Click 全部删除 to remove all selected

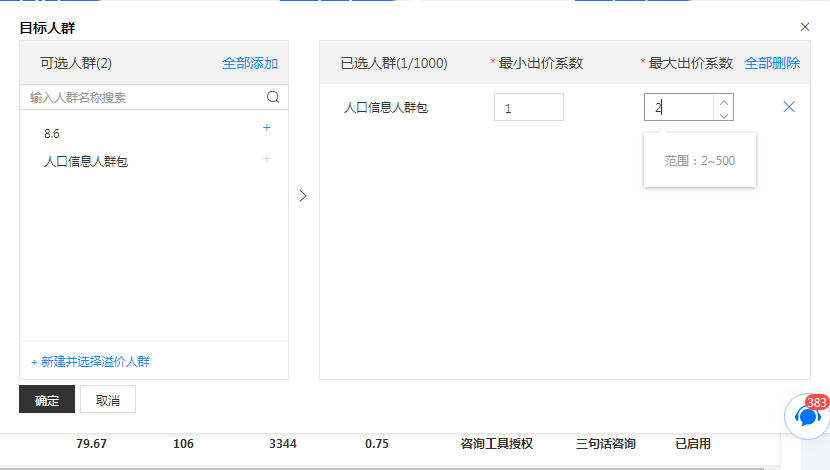[772, 63]
